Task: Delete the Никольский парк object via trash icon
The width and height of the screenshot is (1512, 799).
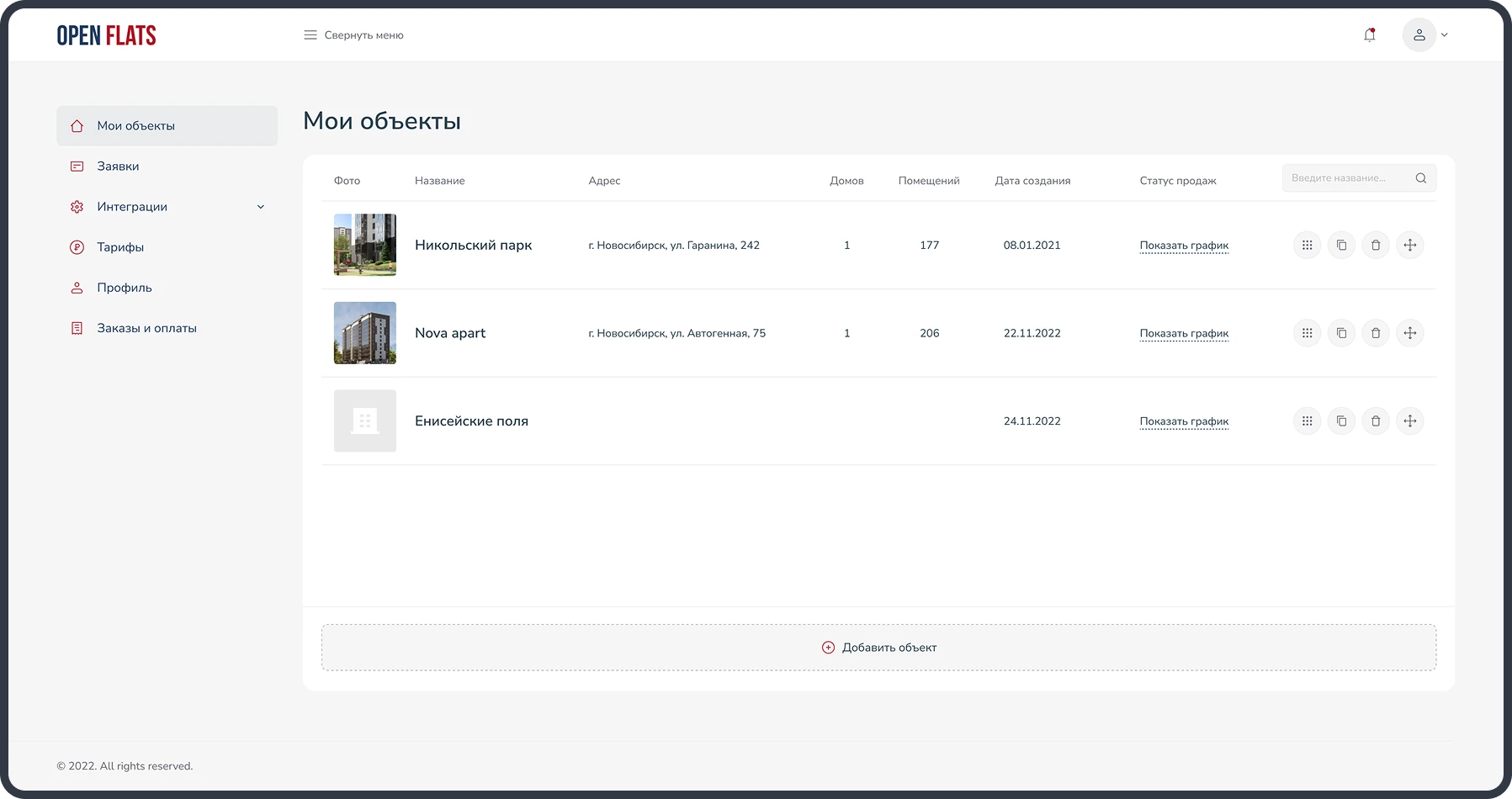Action: coord(1375,246)
